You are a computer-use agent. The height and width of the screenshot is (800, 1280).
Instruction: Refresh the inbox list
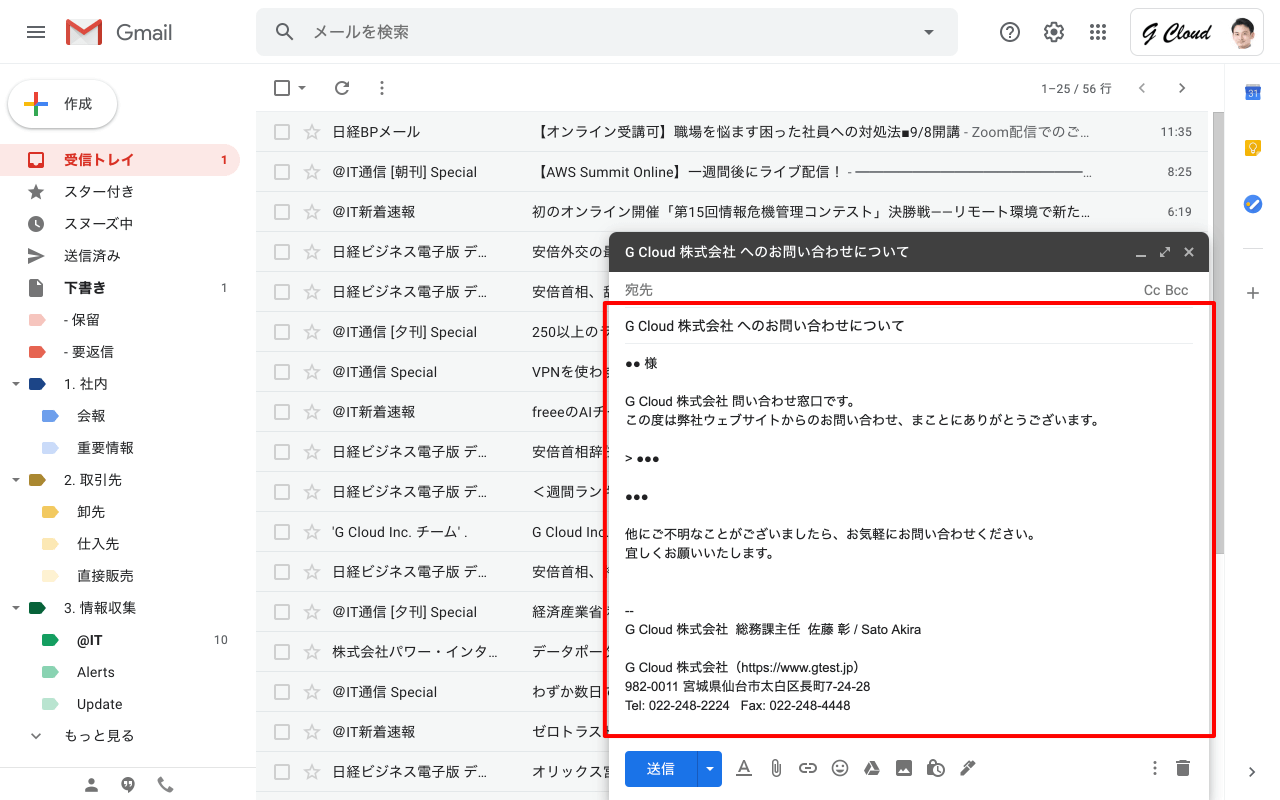click(342, 88)
